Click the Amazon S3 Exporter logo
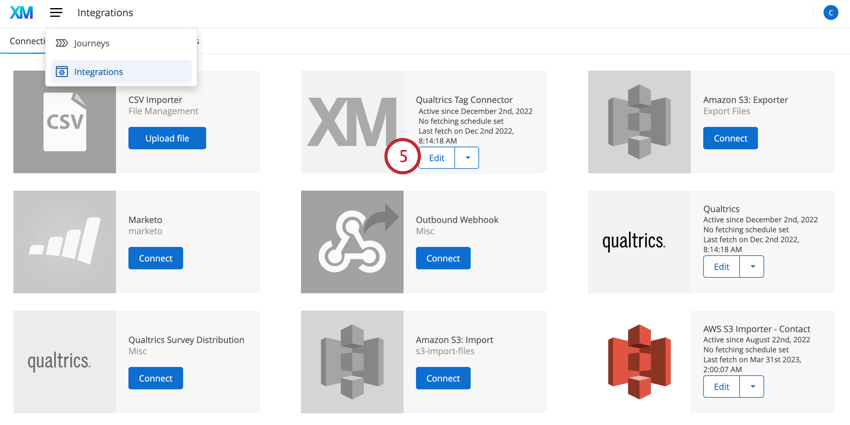 pyautogui.click(x=640, y=122)
